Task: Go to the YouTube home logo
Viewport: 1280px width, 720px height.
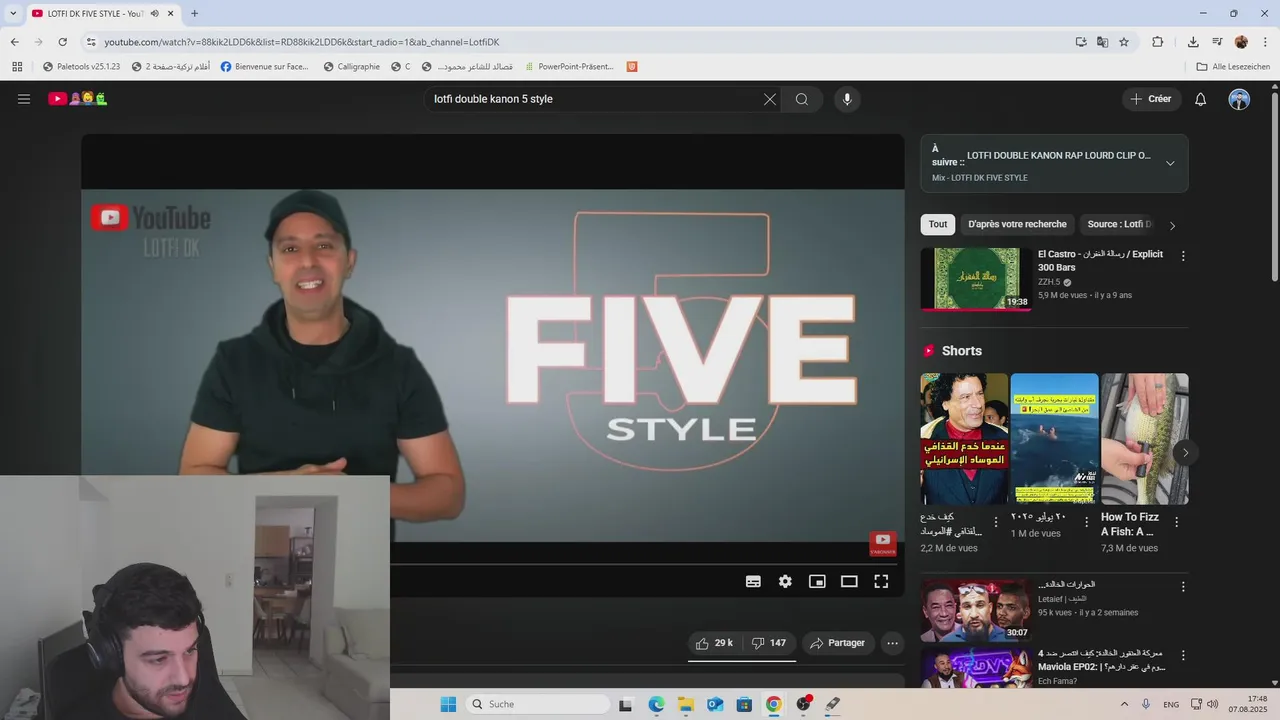Action: [78, 99]
